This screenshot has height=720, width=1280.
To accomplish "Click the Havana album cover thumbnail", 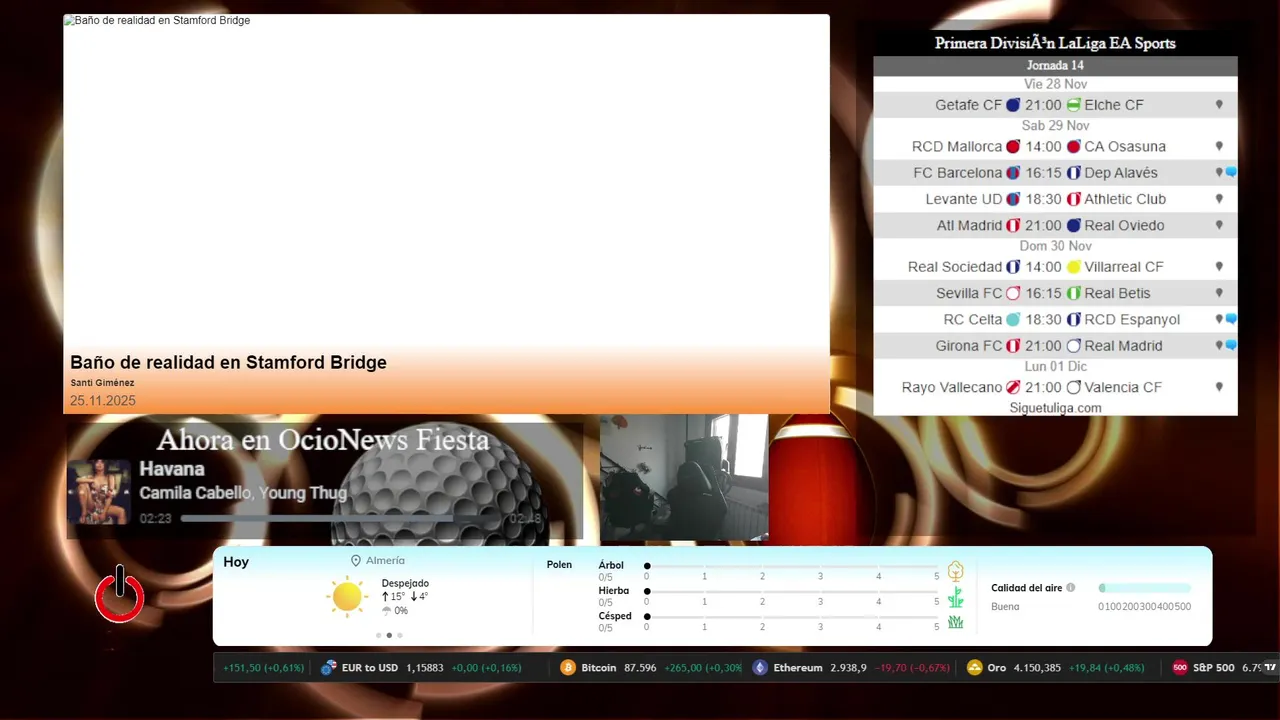I will tap(99, 492).
